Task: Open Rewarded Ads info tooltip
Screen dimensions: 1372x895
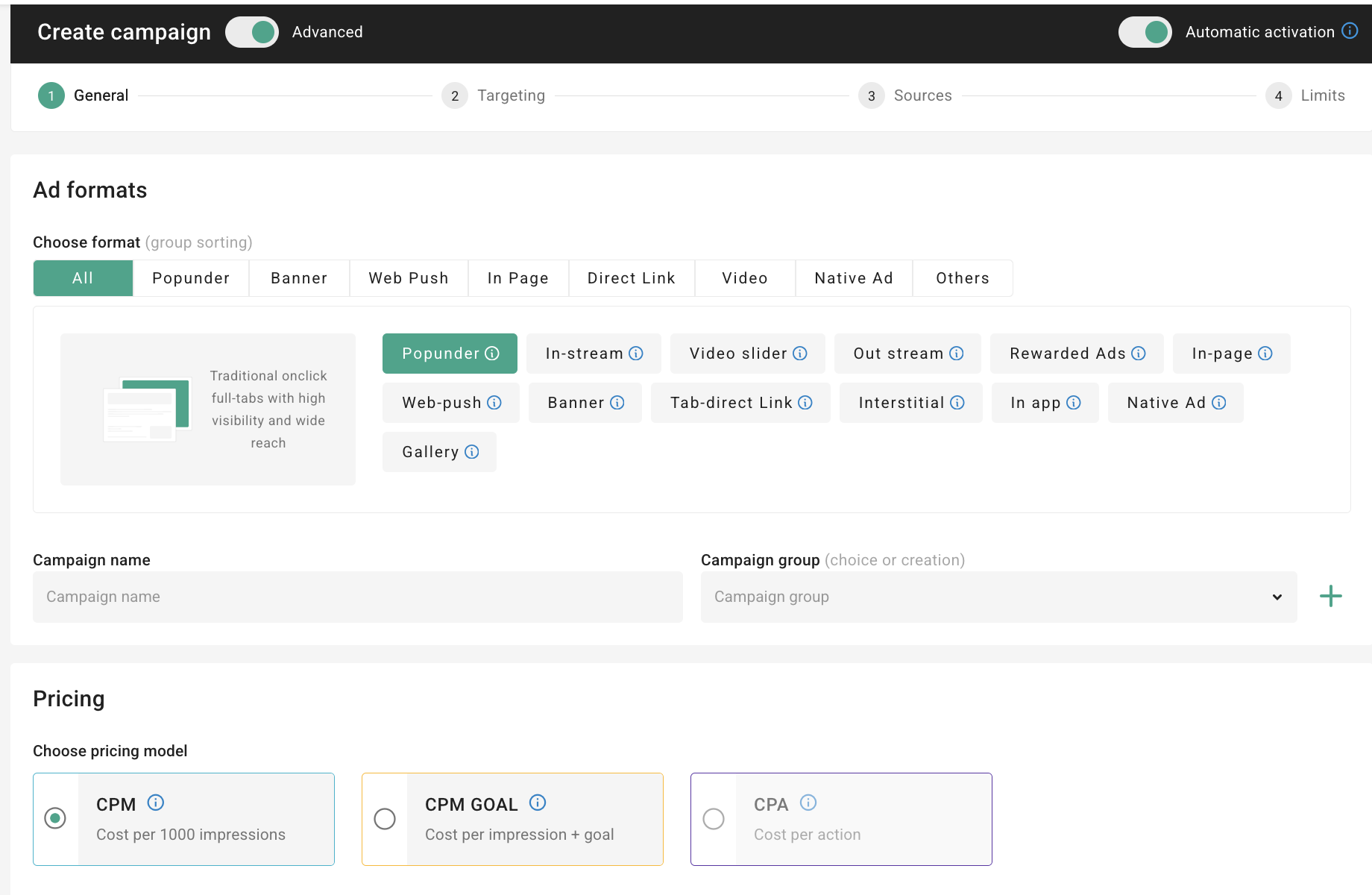Action: coord(1139,354)
